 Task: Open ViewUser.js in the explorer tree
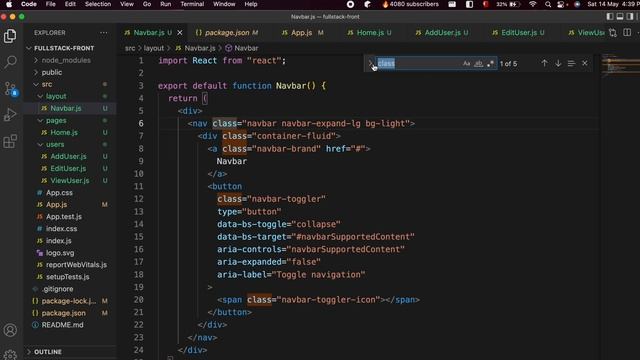coord(70,180)
